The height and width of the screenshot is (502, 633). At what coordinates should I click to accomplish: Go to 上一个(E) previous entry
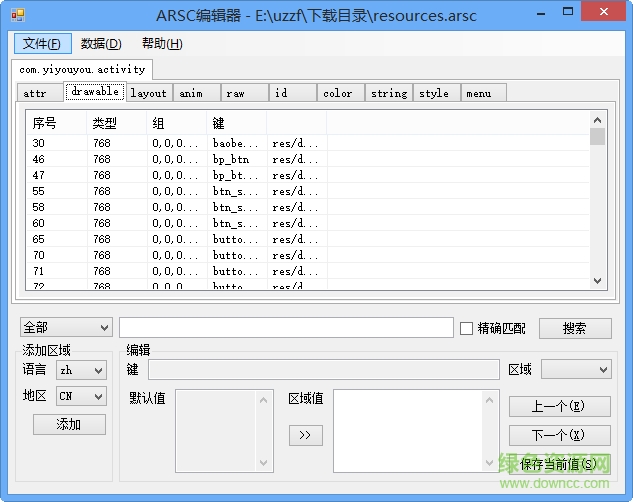click(558, 406)
